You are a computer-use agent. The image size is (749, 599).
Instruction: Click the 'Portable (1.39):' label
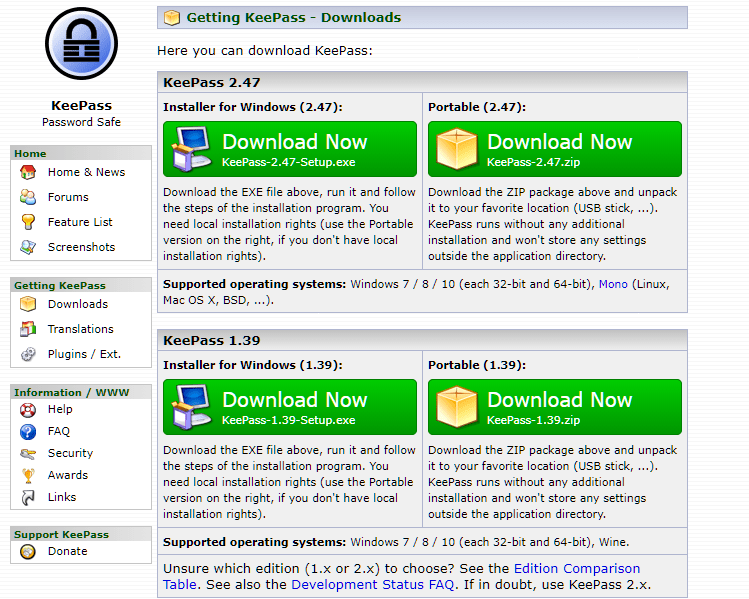coord(477,365)
